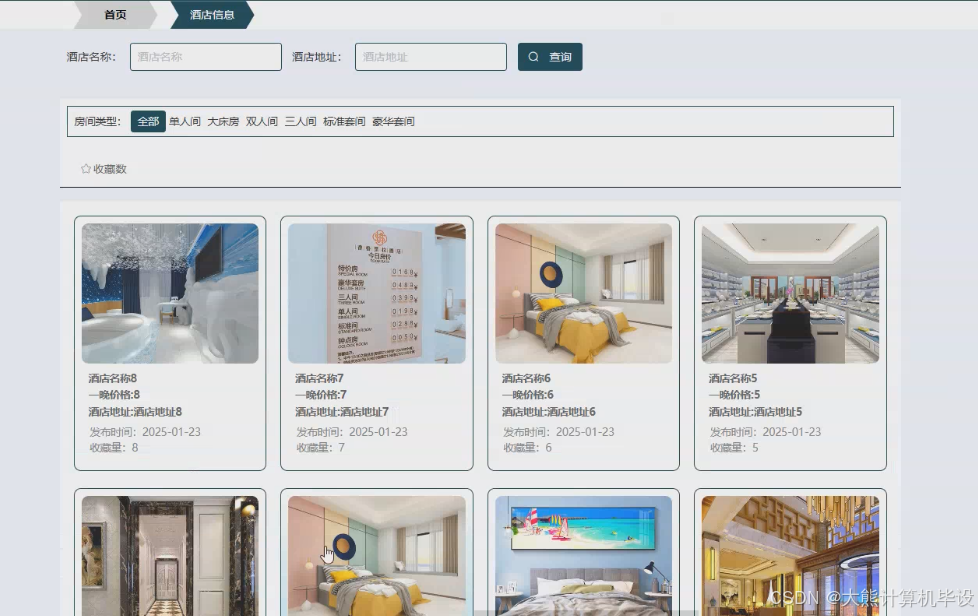Click the 查询 search button
Screen dimensions: 978x616
point(550,57)
